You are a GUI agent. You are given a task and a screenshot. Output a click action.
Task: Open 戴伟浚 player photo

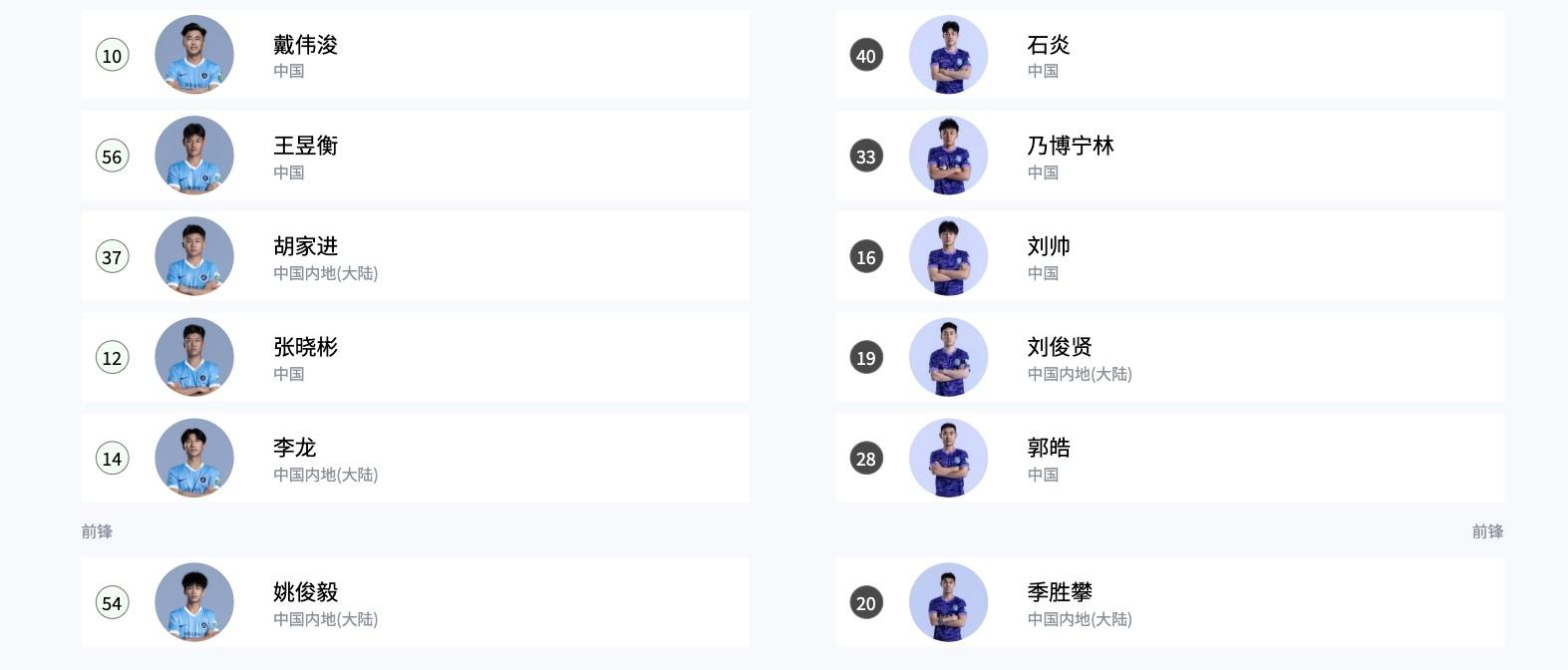click(194, 55)
